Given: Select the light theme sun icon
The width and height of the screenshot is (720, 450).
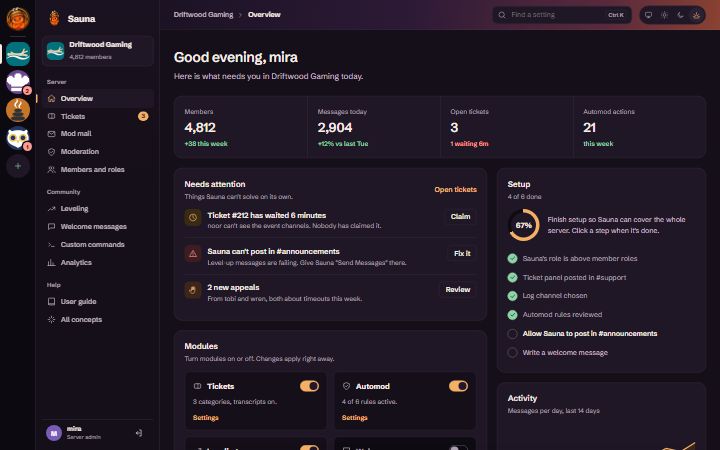Looking at the screenshot, I should pos(664,15).
